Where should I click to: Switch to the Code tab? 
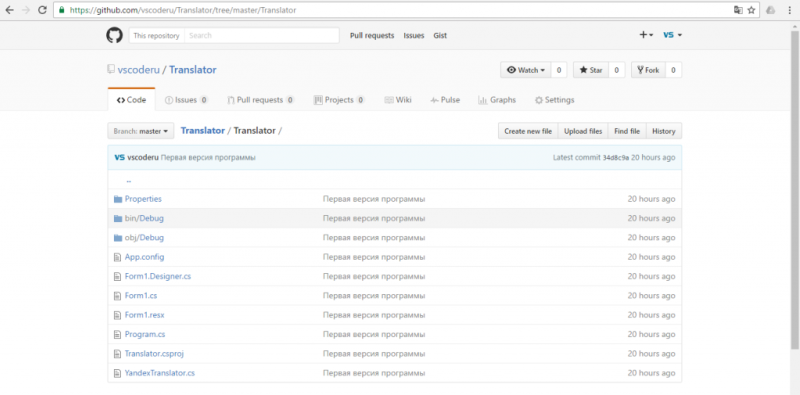(132, 100)
